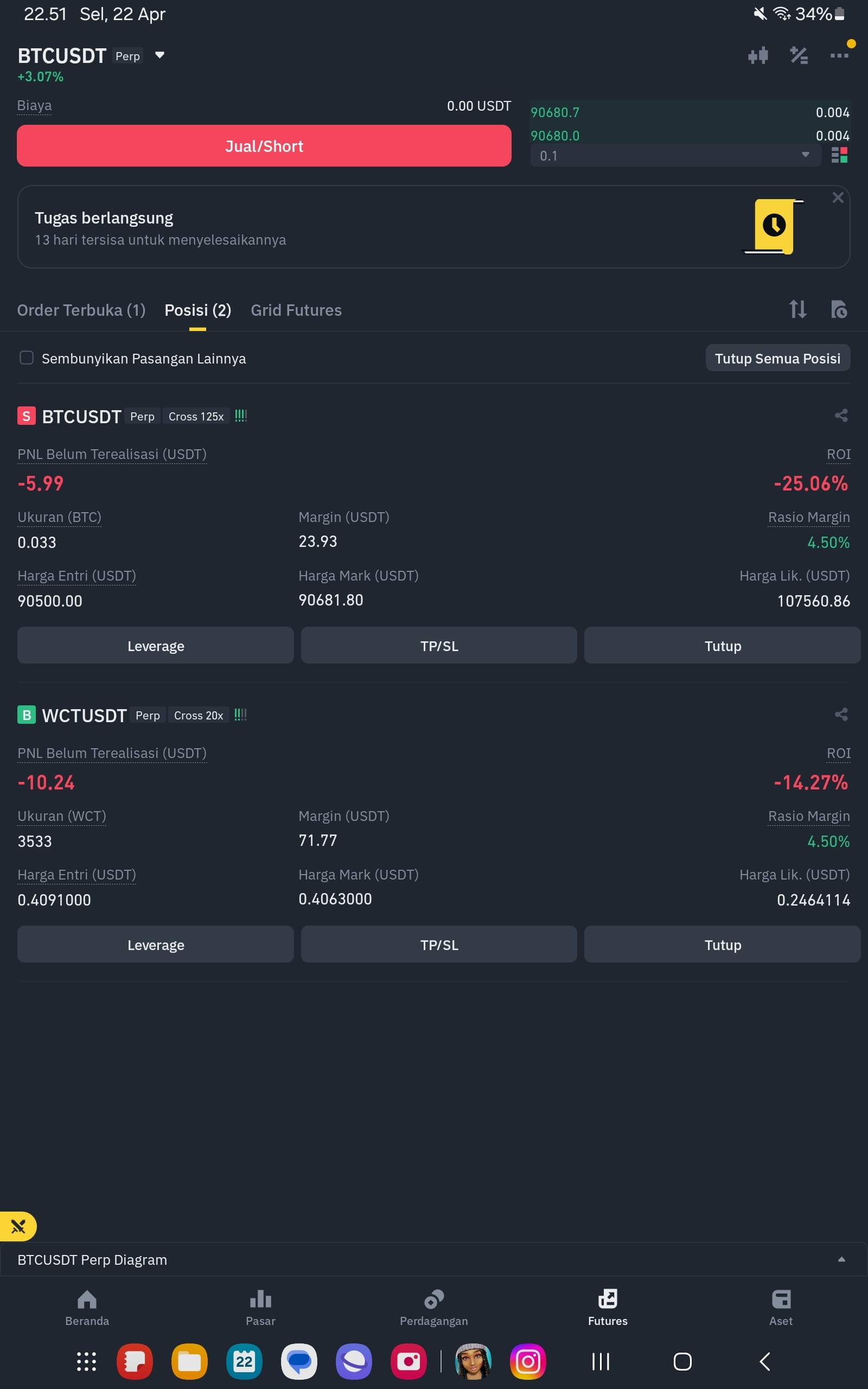Open the Aset wallet tab
This screenshot has width=868, height=1389.
[781, 1308]
